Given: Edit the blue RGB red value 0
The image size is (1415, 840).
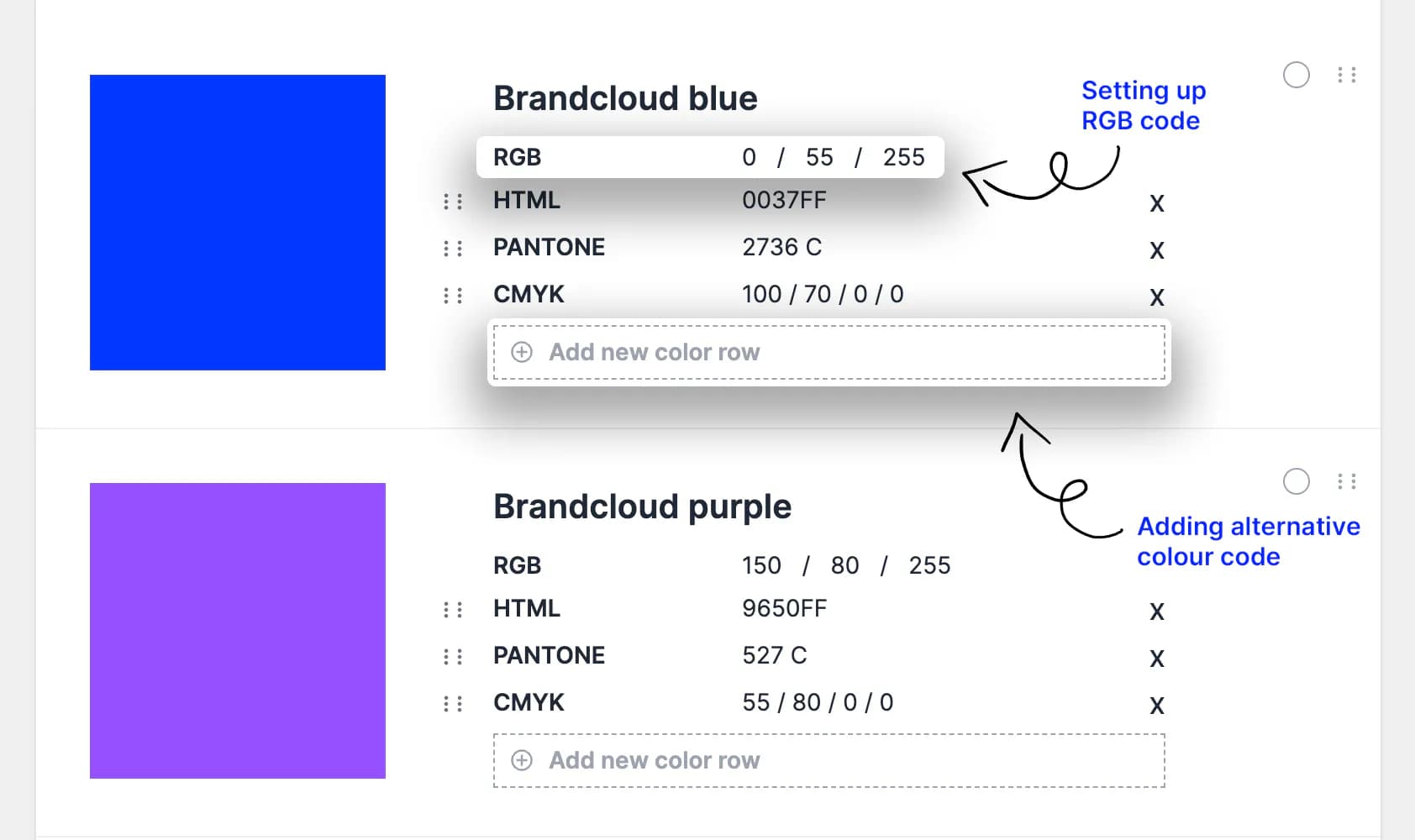Looking at the screenshot, I should pyautogui.click(x=749, y=157).
